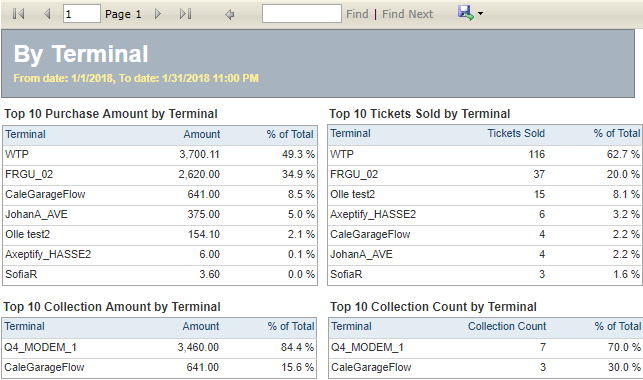Click the Find Next link
The image size is (643, 380).
407,14
